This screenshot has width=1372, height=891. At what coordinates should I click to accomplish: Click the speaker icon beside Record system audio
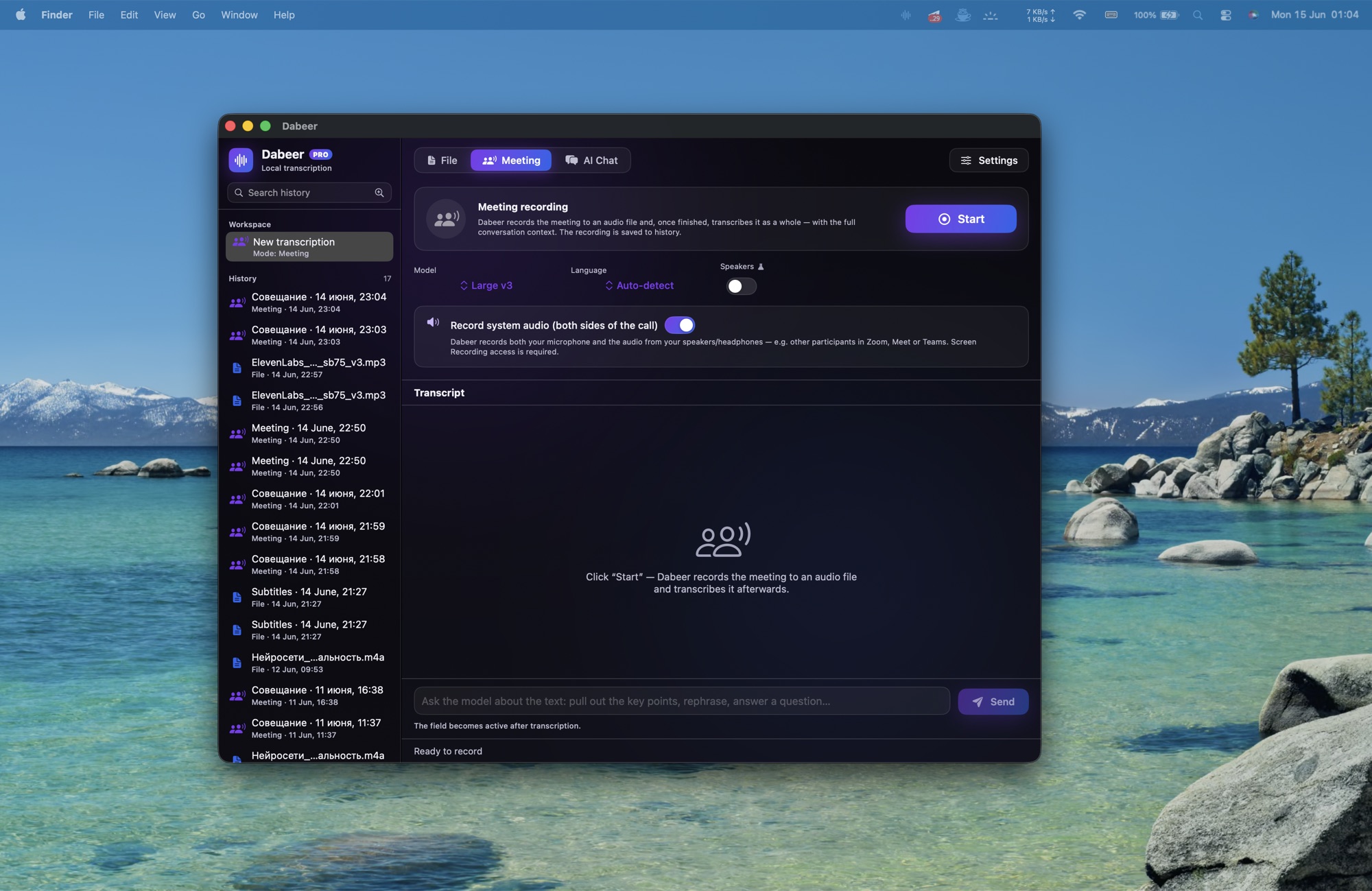coord(433,322)
